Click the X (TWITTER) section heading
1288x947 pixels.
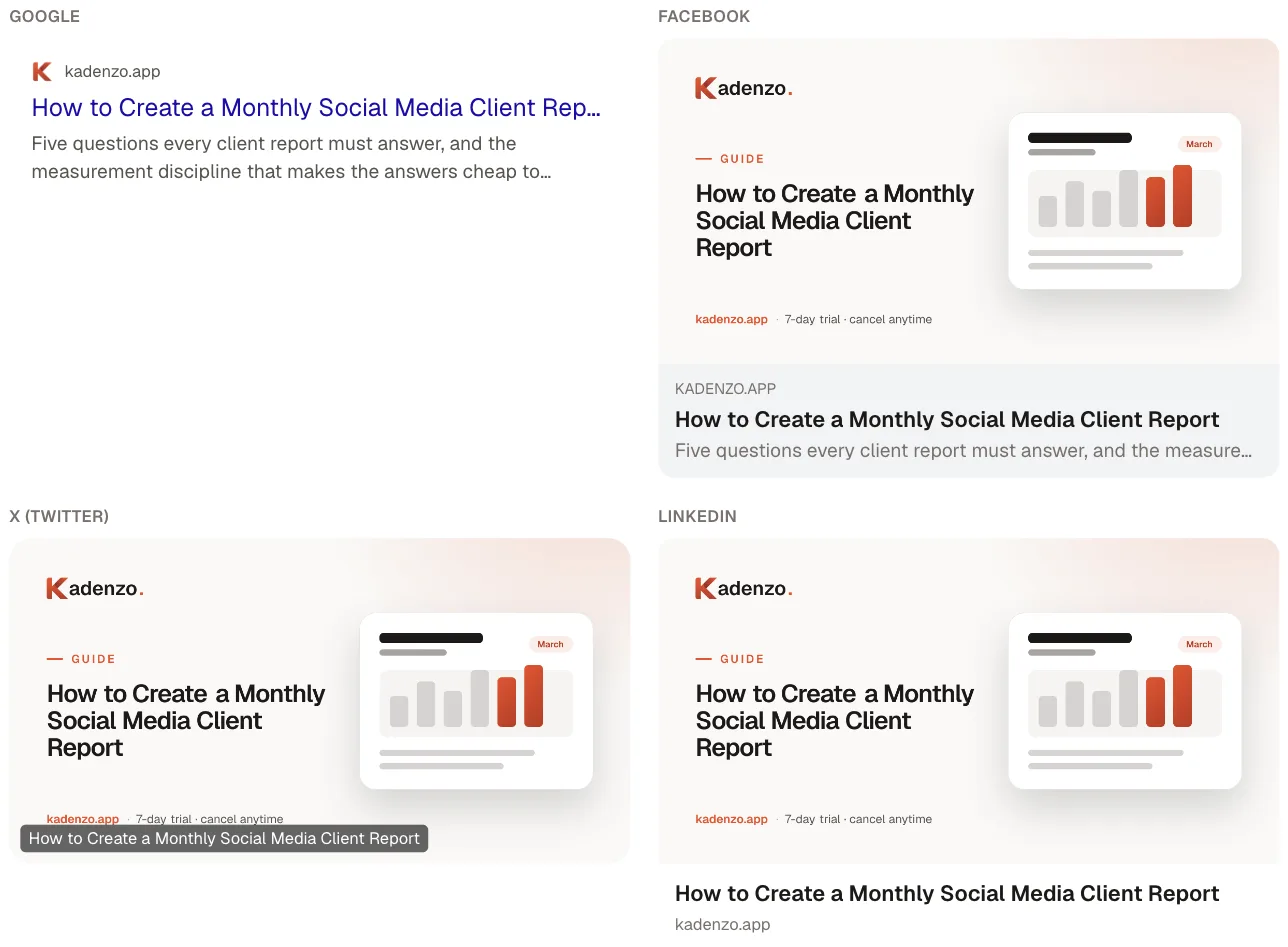click(x=59, y=517)
